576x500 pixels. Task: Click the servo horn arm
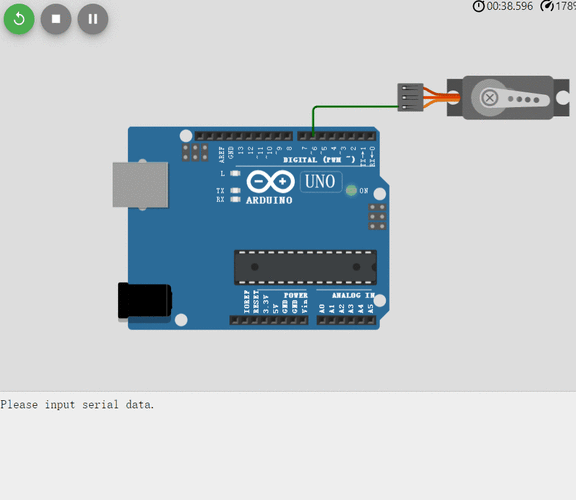click(515, 98)
